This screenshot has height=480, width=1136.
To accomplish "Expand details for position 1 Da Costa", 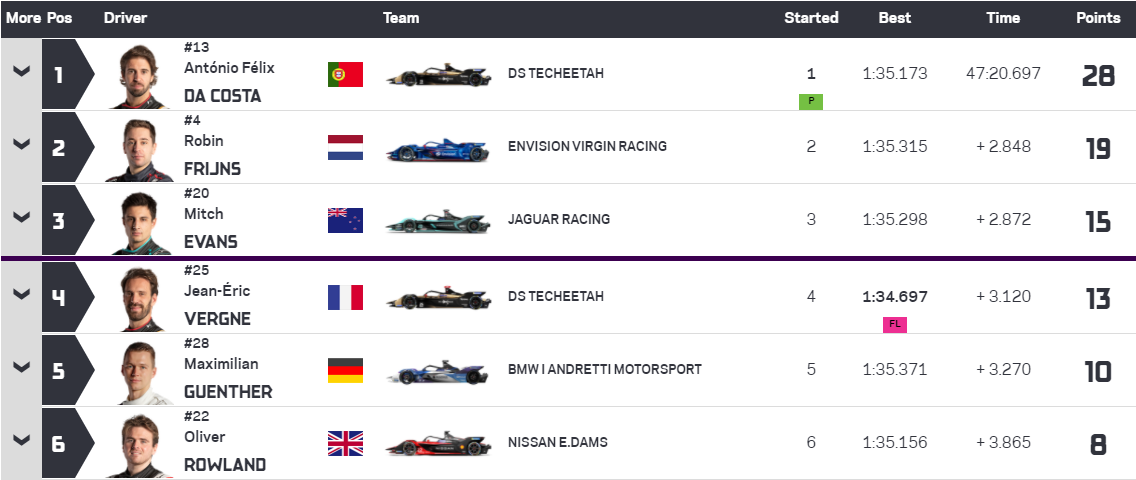I will 22,72.
